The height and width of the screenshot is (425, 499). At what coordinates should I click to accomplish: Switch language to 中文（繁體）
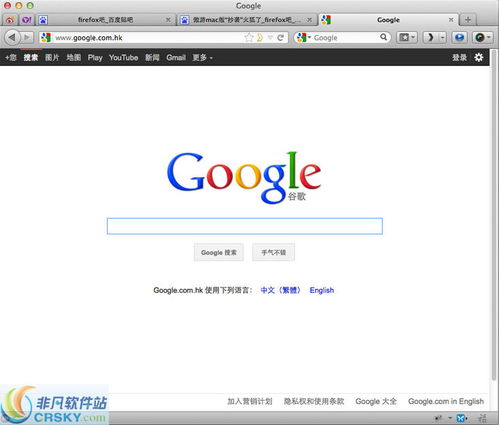(281, 290)
